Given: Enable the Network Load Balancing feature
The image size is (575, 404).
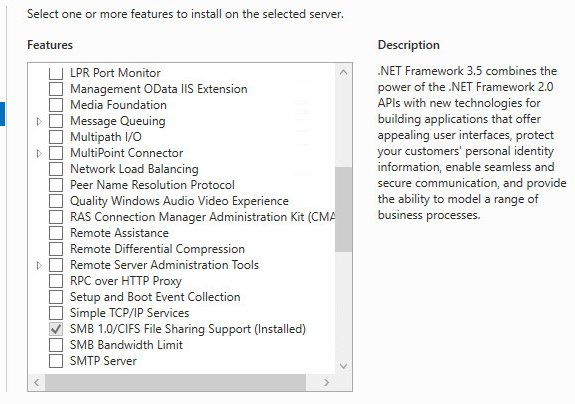Looking at the screenshot, I should 56,169.
